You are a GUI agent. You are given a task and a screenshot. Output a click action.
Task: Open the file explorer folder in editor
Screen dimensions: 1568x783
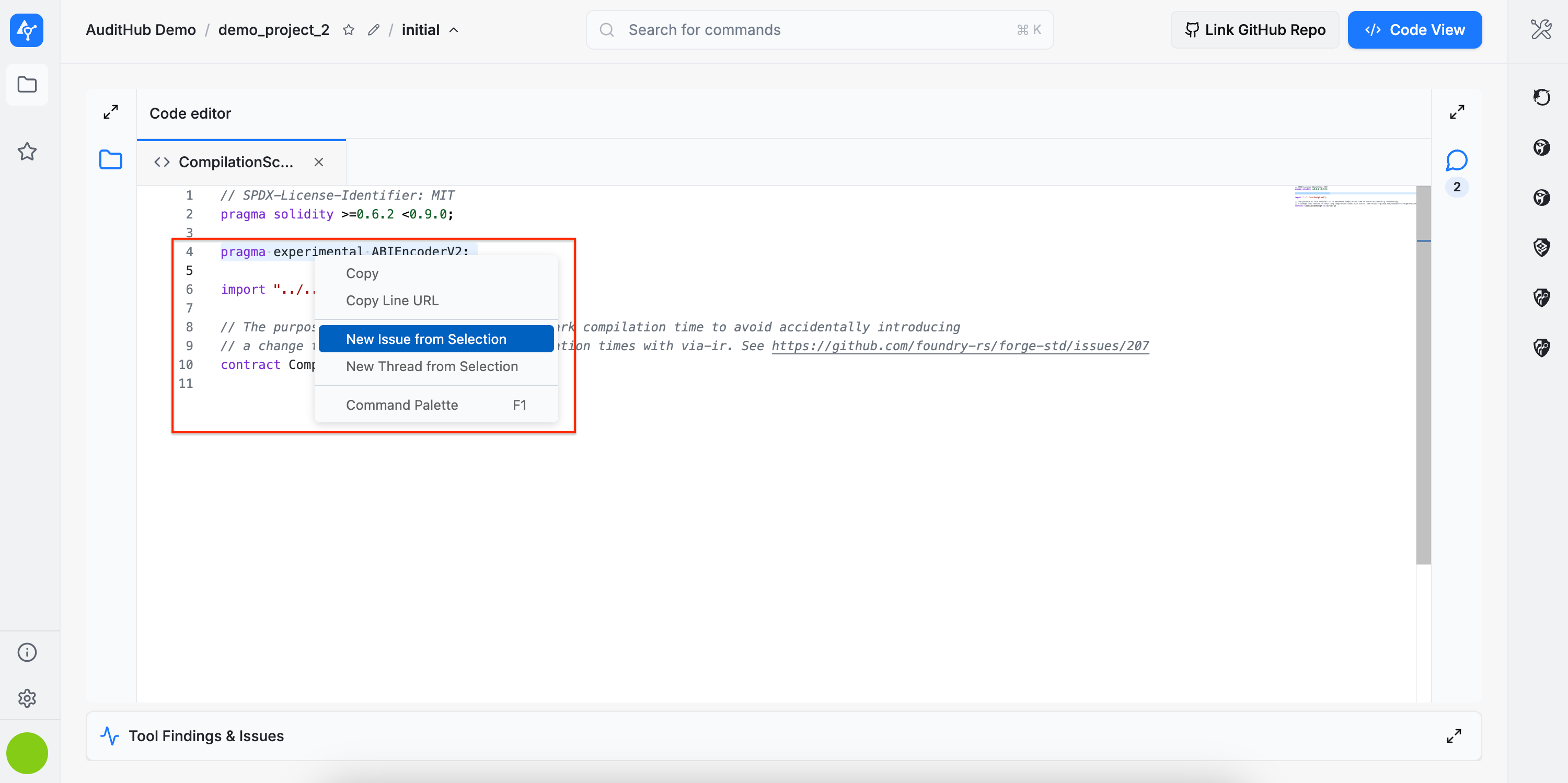point(111,159)
